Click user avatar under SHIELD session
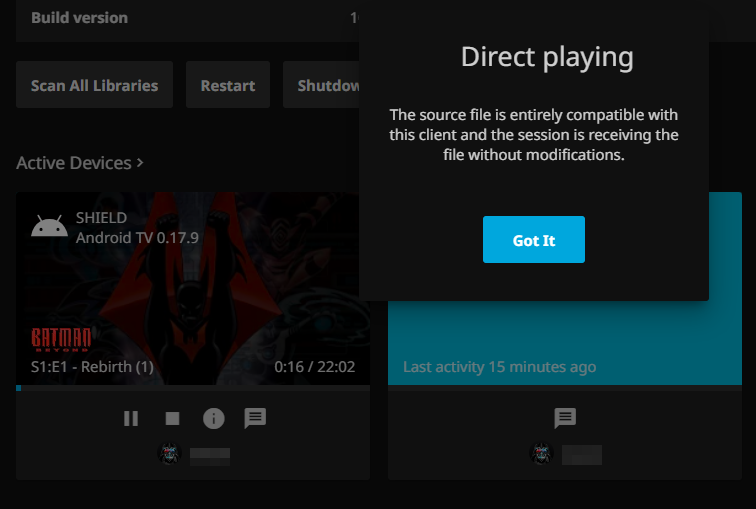This screenshot has height=509, width=756. 169,455
